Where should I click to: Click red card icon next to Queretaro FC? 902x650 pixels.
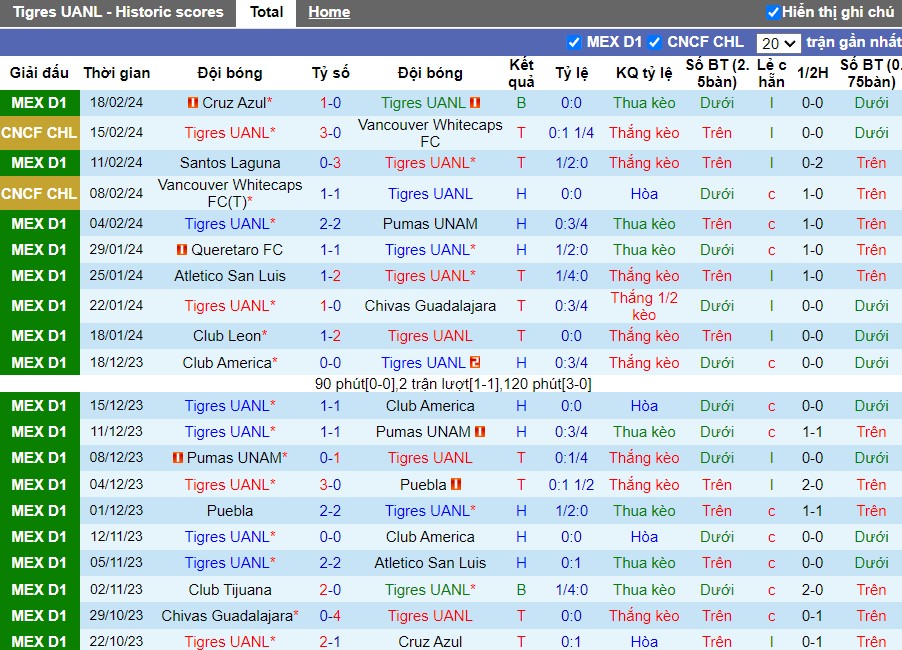pos(182,250)
